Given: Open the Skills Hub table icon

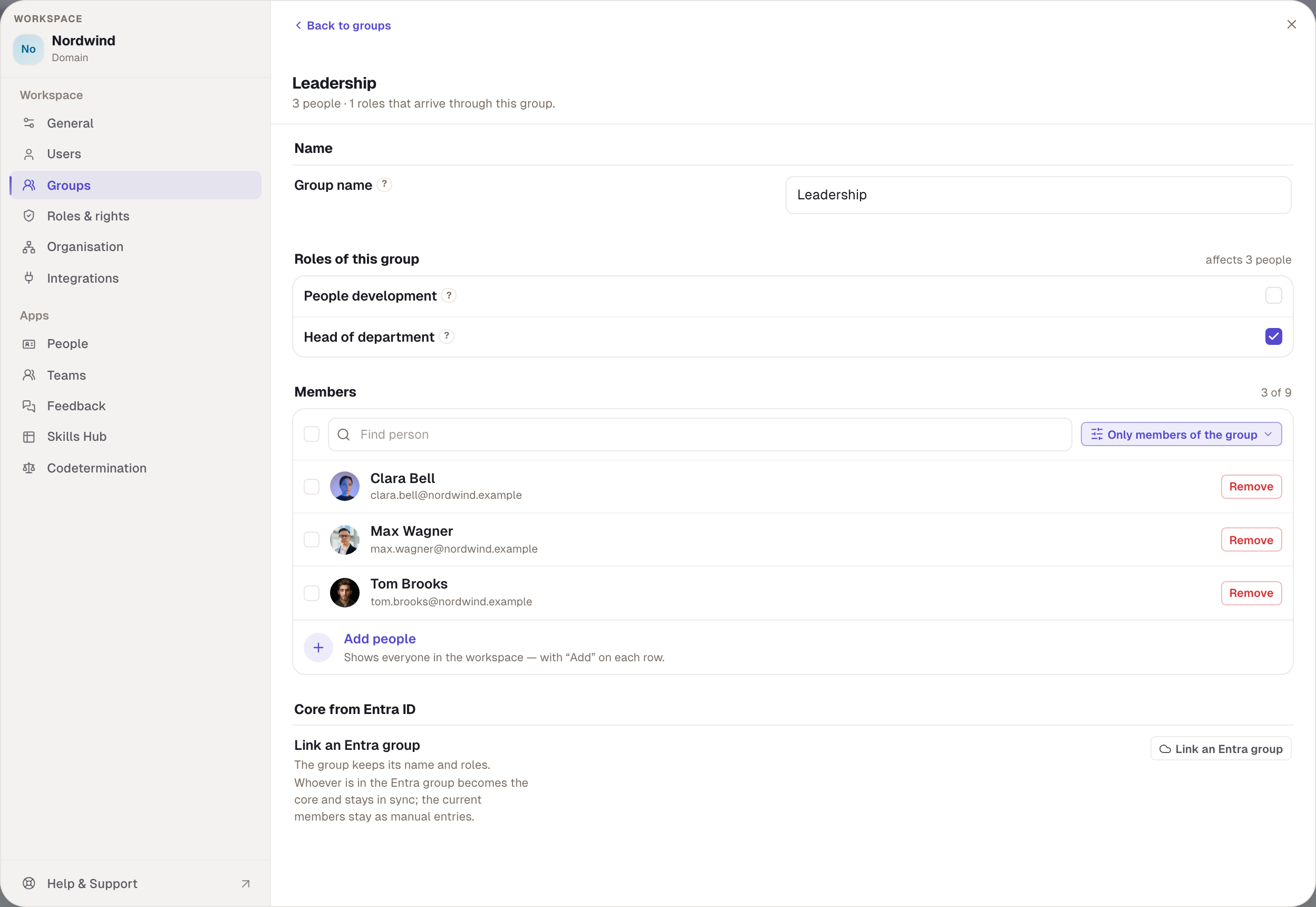Looking at the screenshot, I should pos(29,437).
